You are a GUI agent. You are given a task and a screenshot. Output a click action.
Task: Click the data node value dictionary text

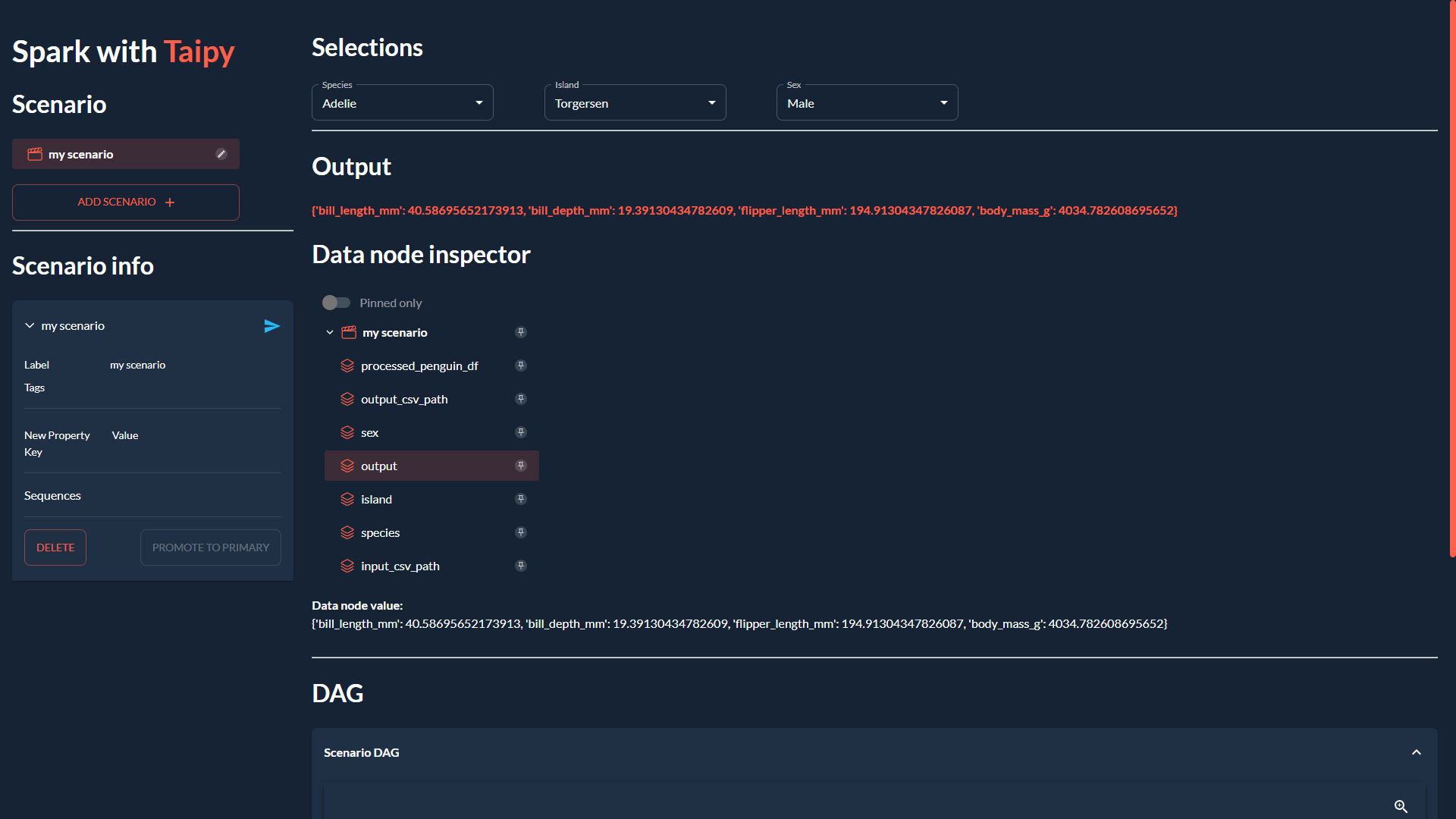[x=739, y=623]
